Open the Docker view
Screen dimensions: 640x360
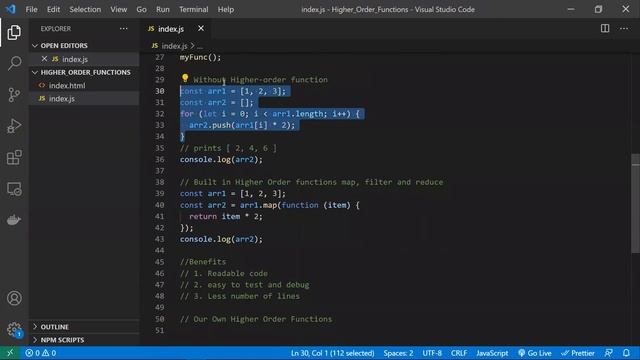(x=14, y=220)
